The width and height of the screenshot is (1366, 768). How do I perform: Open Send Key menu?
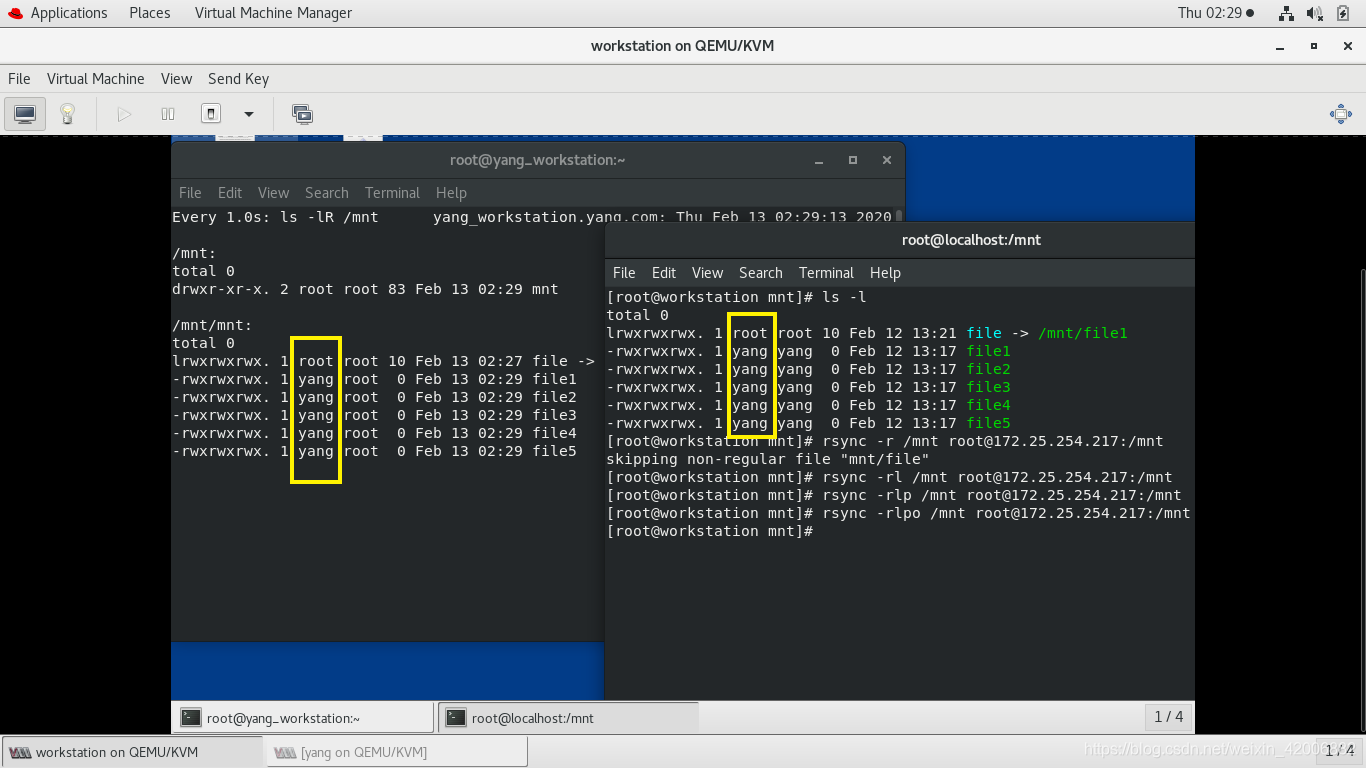click(238, 79)
